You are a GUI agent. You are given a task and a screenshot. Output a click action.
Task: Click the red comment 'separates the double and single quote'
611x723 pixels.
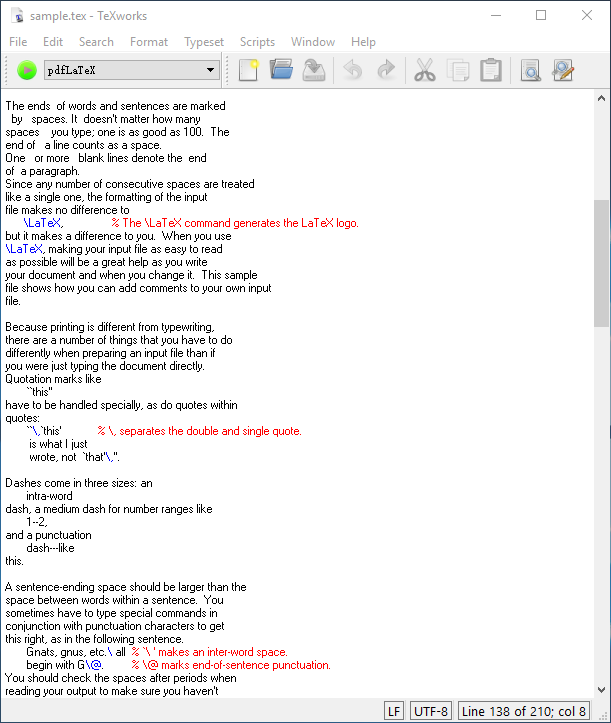pyautogui.click(x=199, y=431)
